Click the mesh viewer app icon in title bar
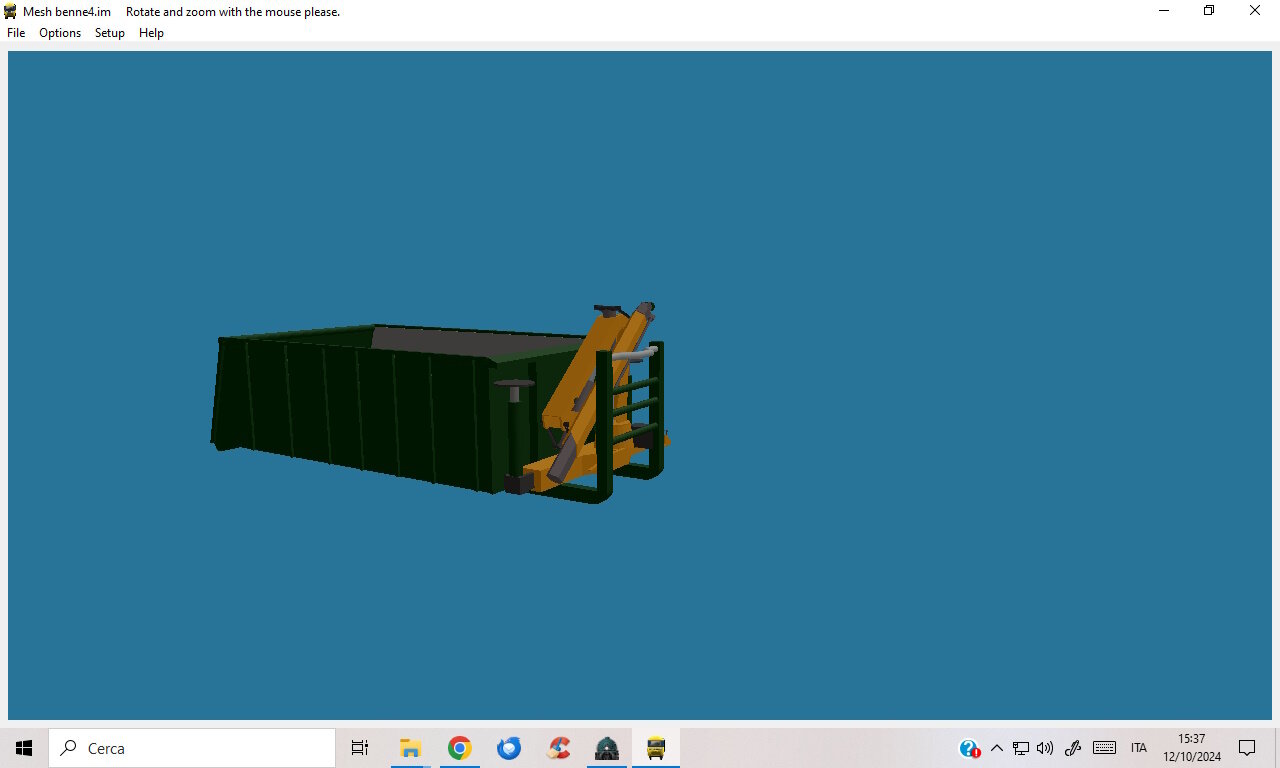 (11, 11)
